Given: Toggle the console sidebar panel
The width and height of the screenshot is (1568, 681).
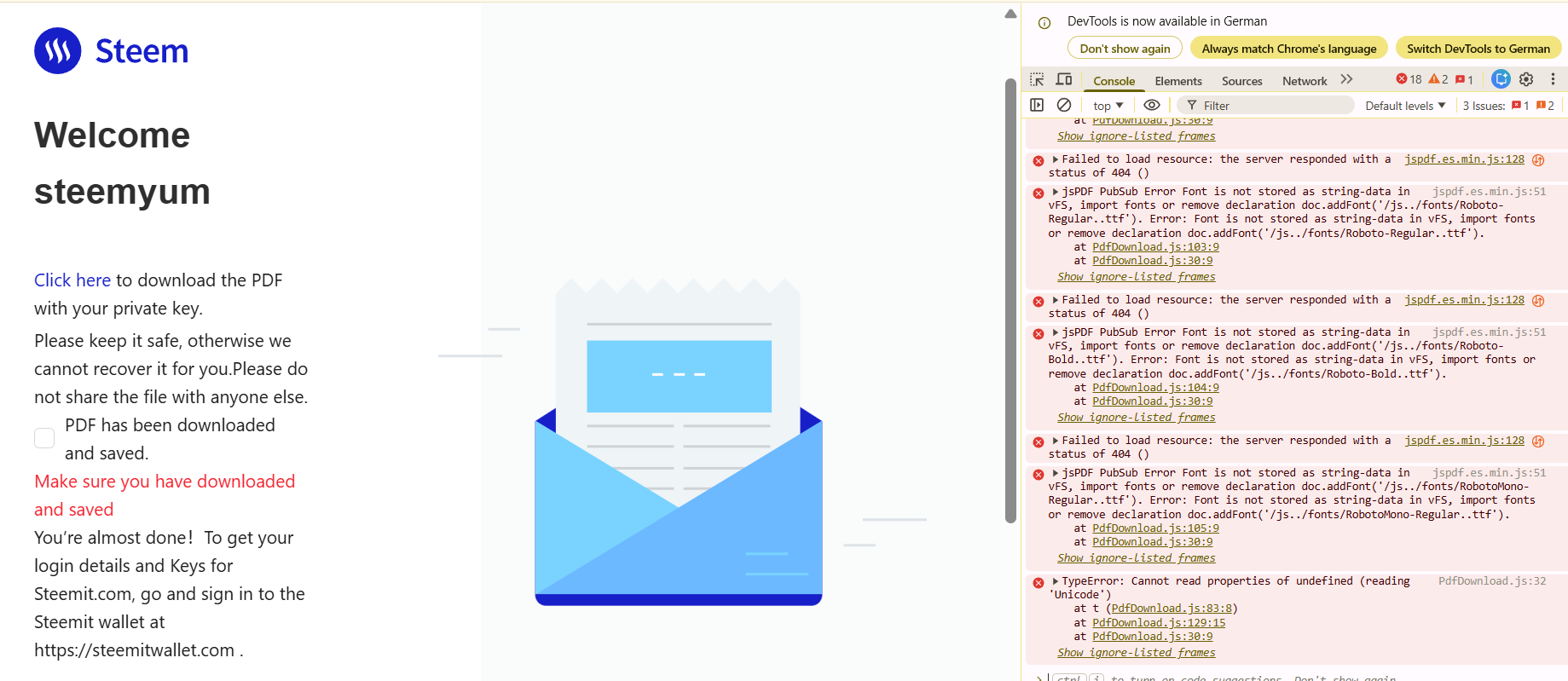Looking at the screenshot, I should point(1037,105).
